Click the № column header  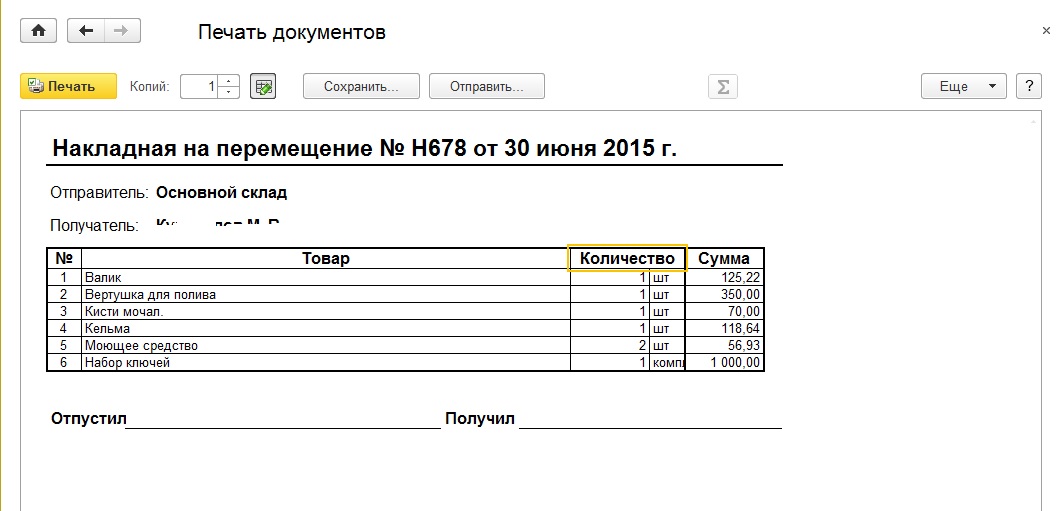pyautogui.click(x=64, y=258)
